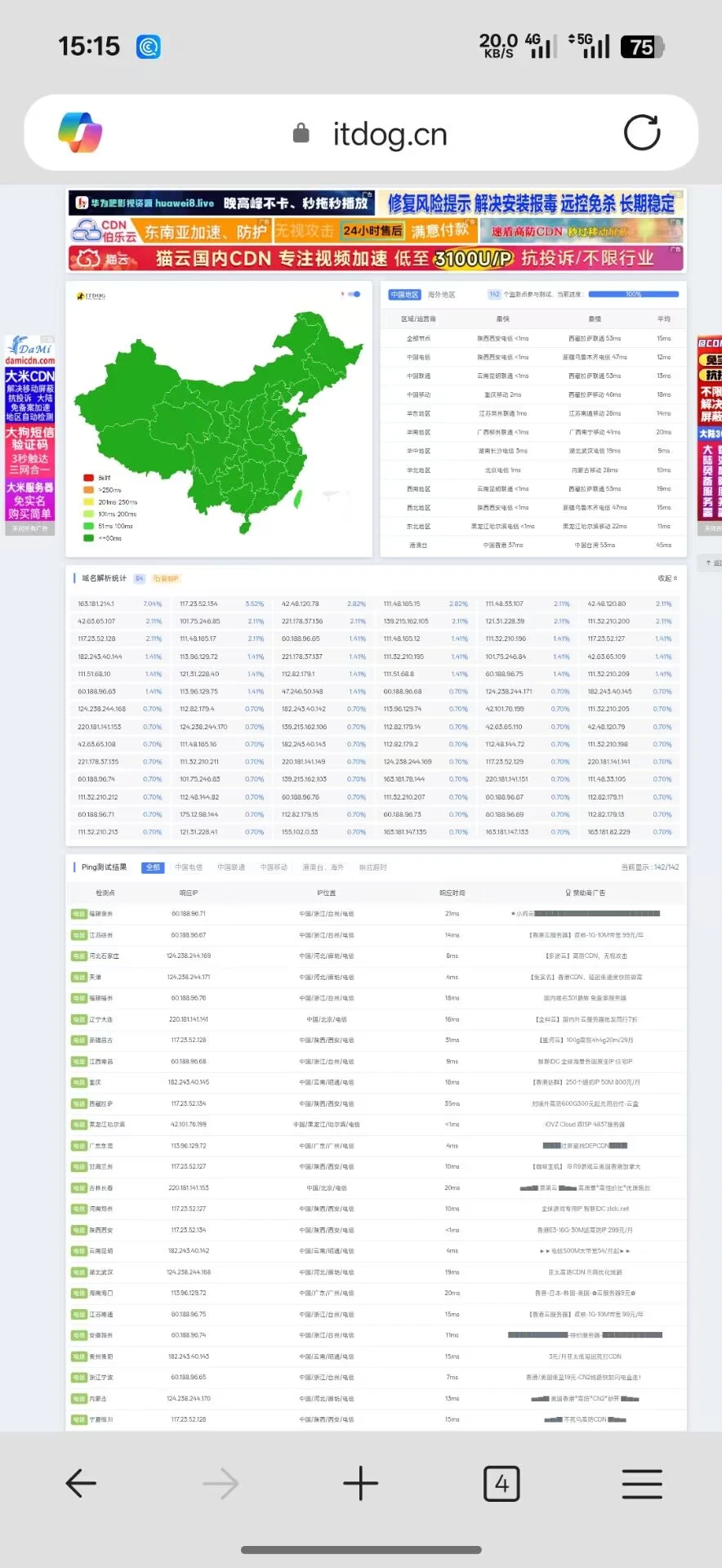Filter ping results by 中国电信

pos(189,867)
